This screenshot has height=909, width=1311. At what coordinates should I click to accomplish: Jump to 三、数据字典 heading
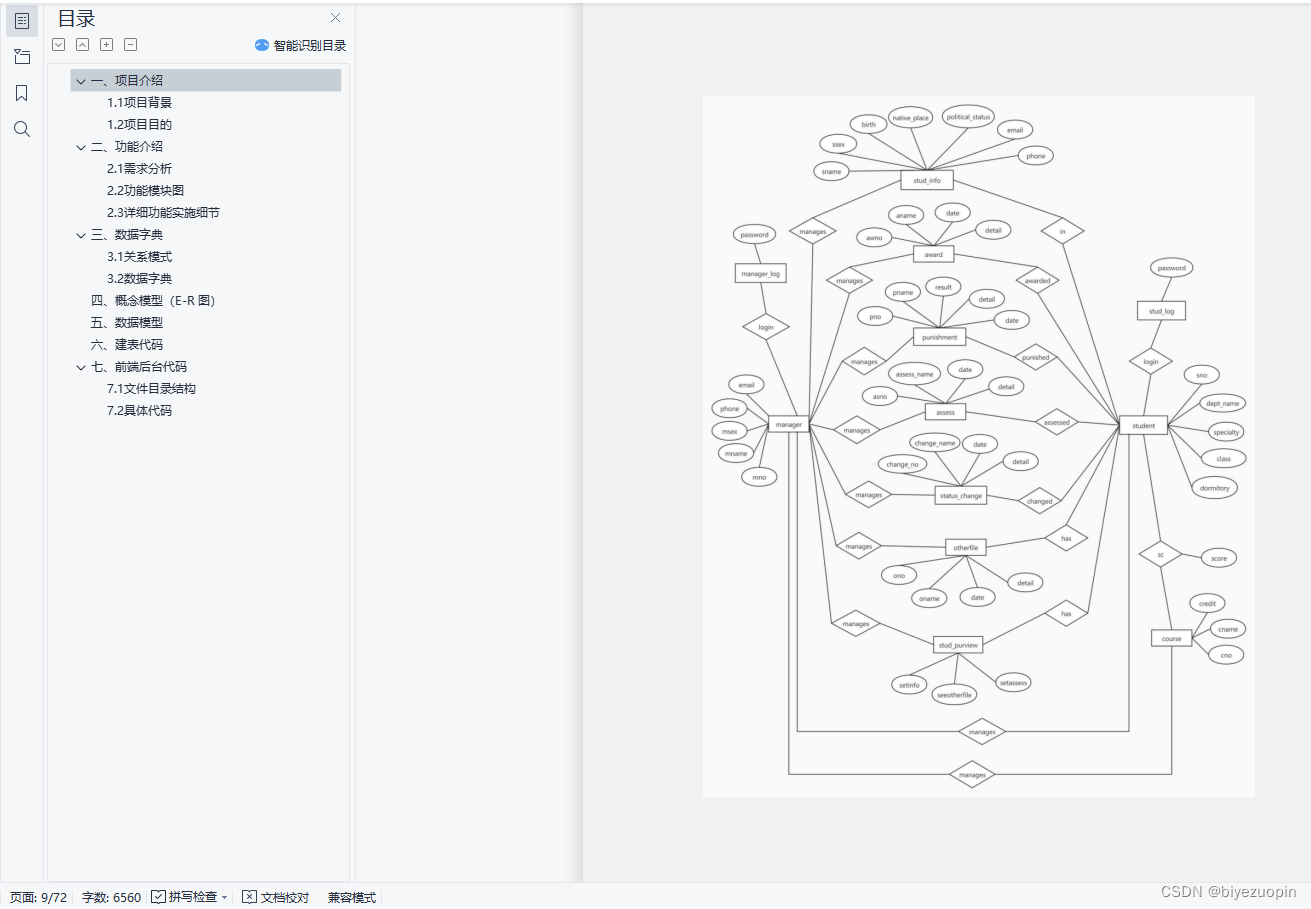[126, 234]
